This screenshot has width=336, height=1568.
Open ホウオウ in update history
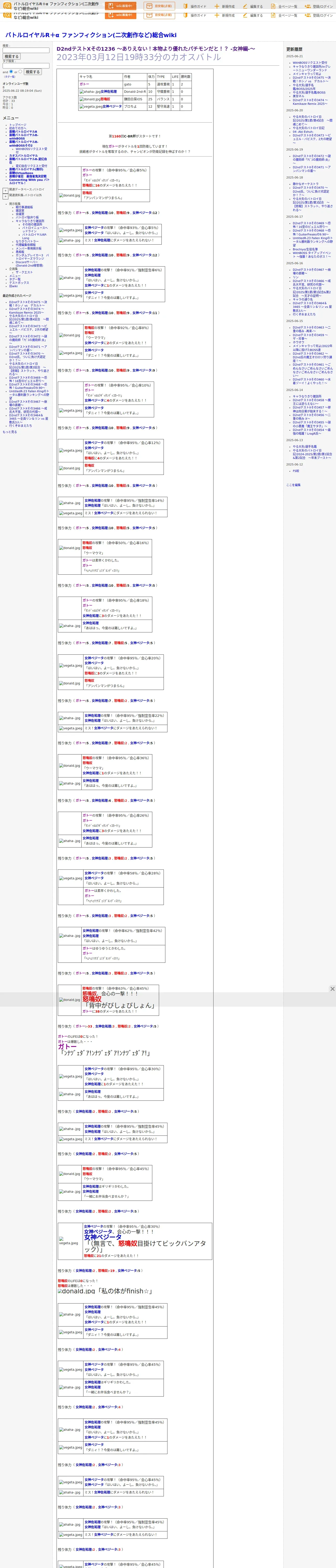click(298, 342)
